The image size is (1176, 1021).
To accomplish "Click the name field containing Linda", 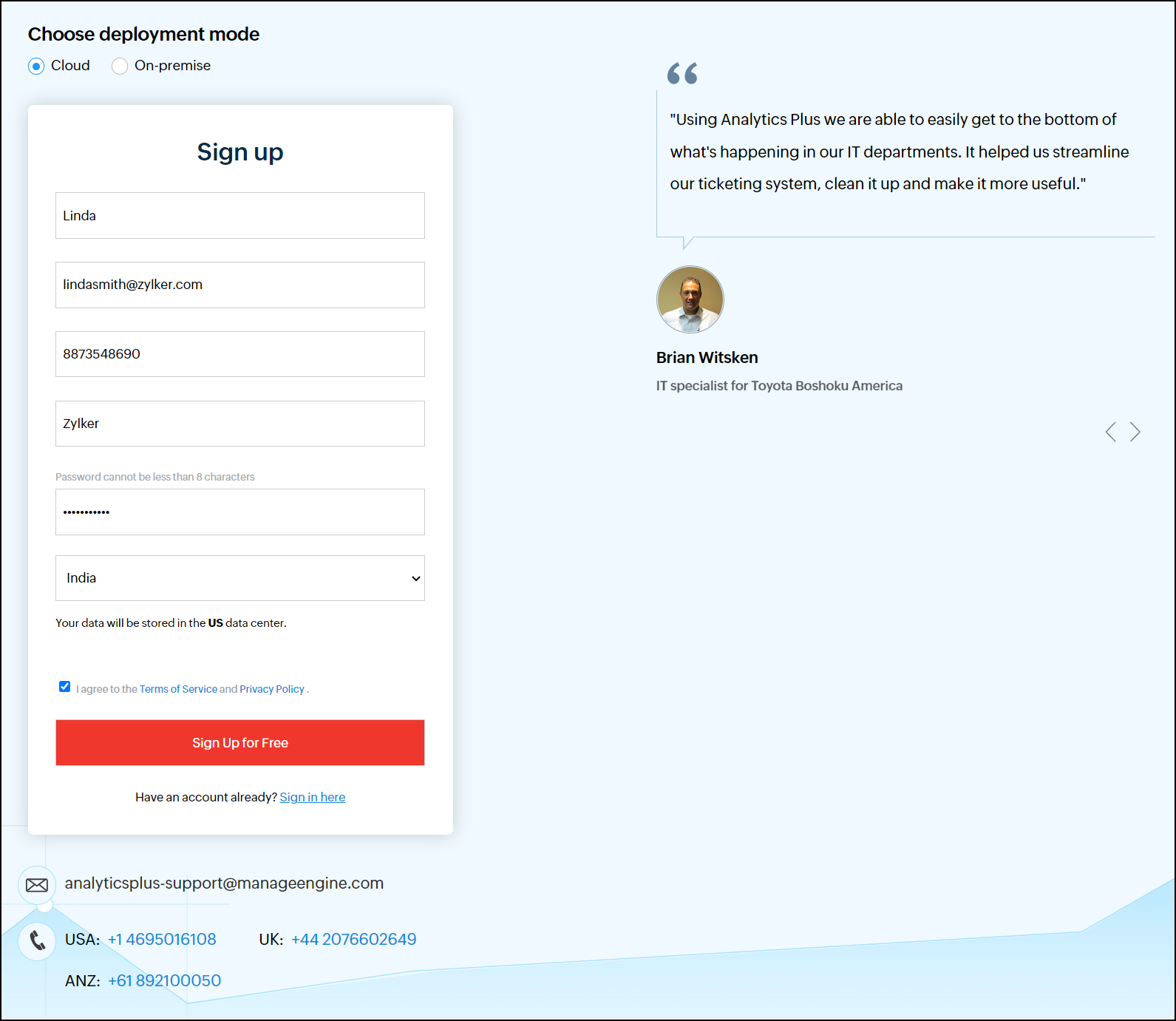I will [x=240, y=215].
